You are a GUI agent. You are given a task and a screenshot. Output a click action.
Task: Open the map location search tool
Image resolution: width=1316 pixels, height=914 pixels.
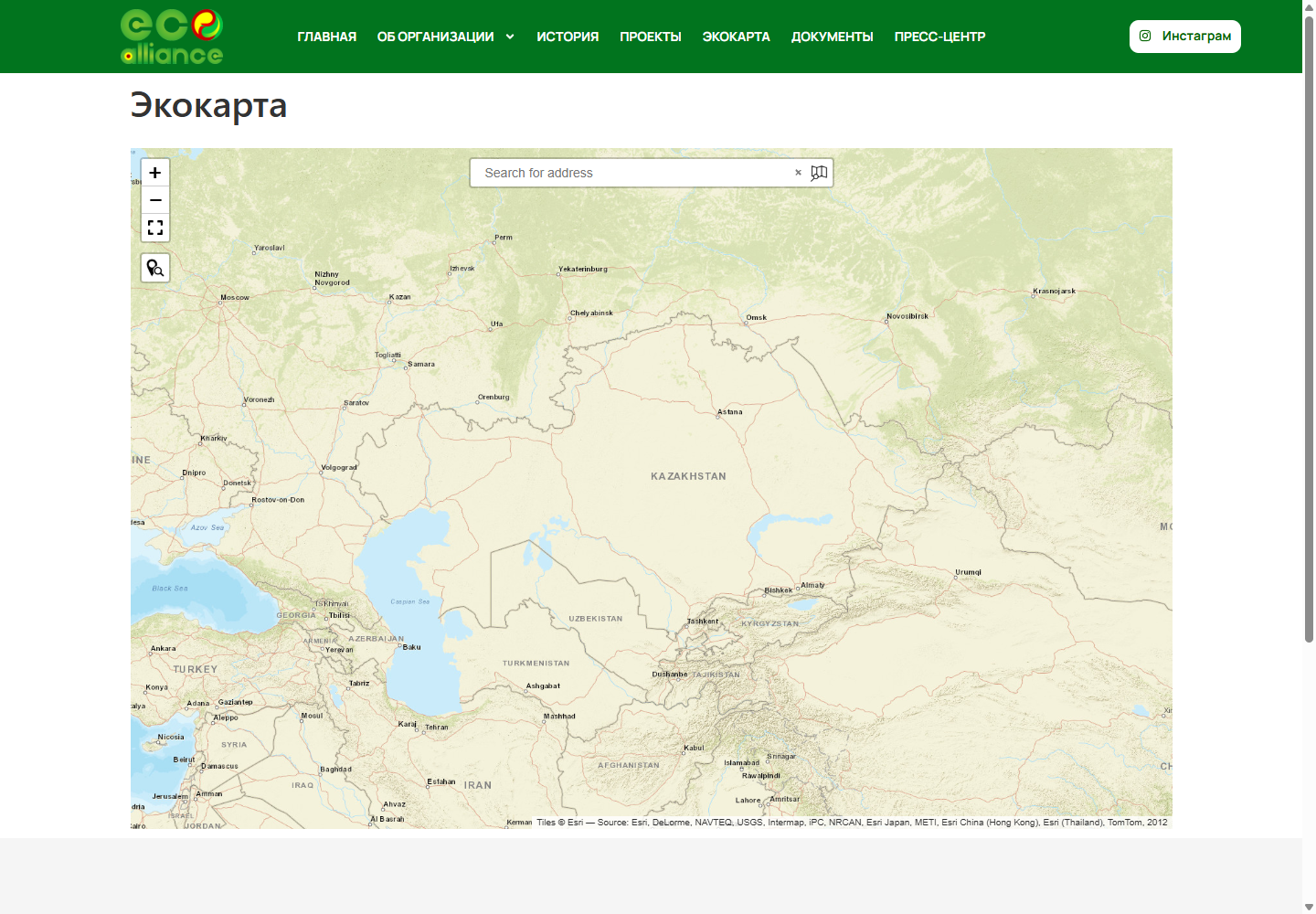pyautogui.click(x=155, y=268)
